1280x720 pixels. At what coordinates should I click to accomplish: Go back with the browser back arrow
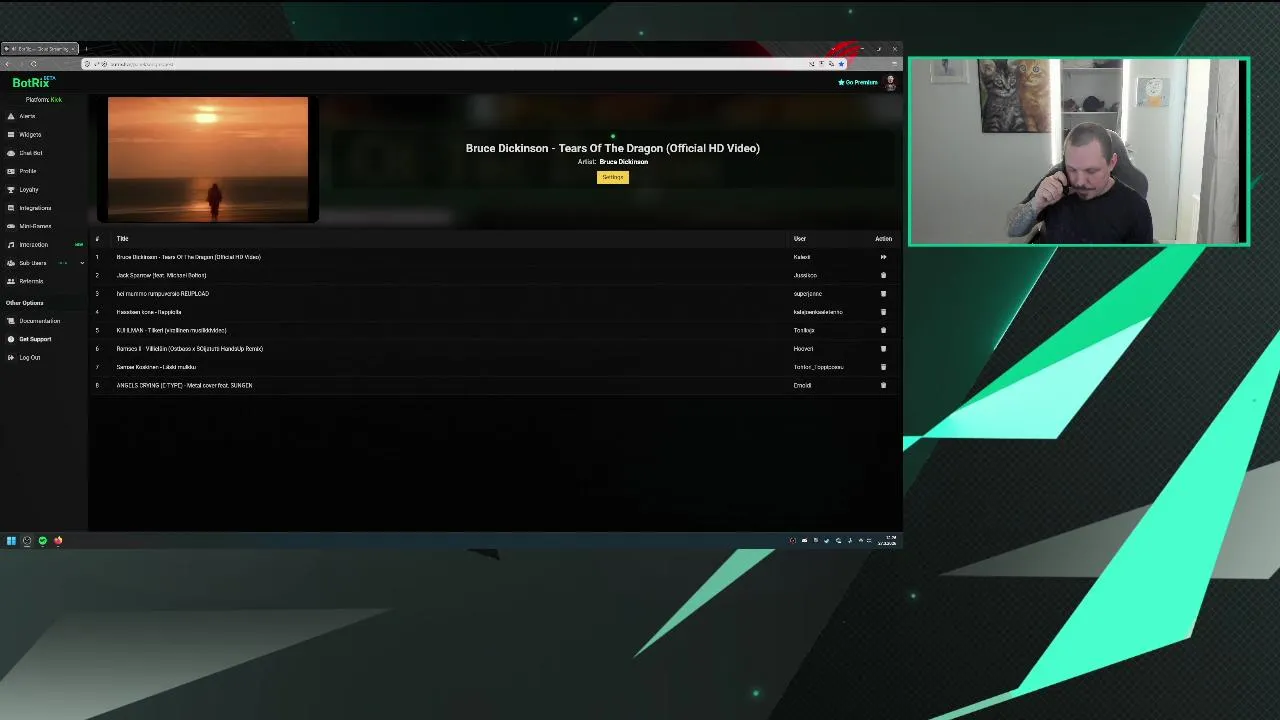tap(7, 64)
